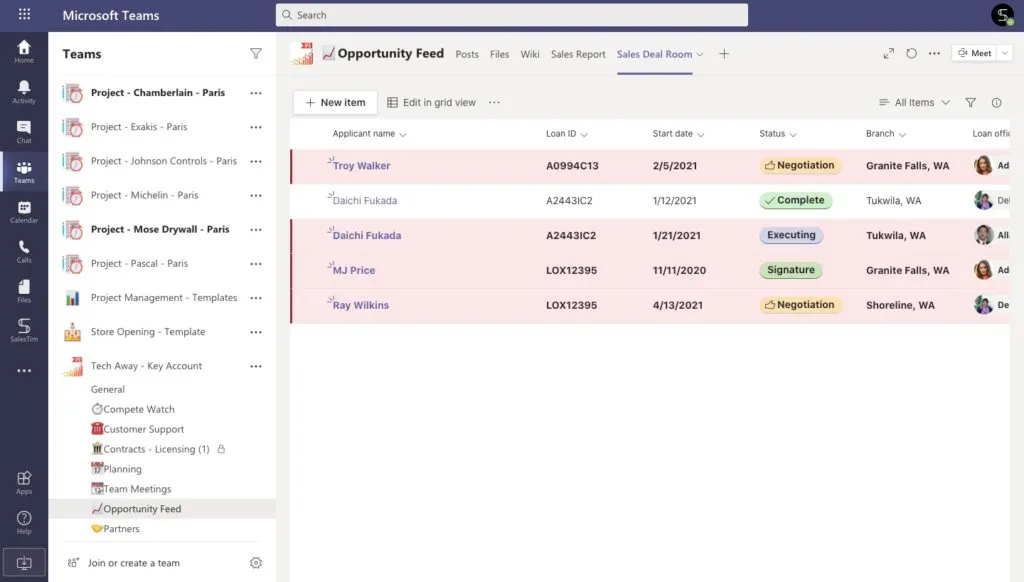Viewport: 1024px width, 582px height.
Task: Expand the tab to full screen
Action: point(889,54)
